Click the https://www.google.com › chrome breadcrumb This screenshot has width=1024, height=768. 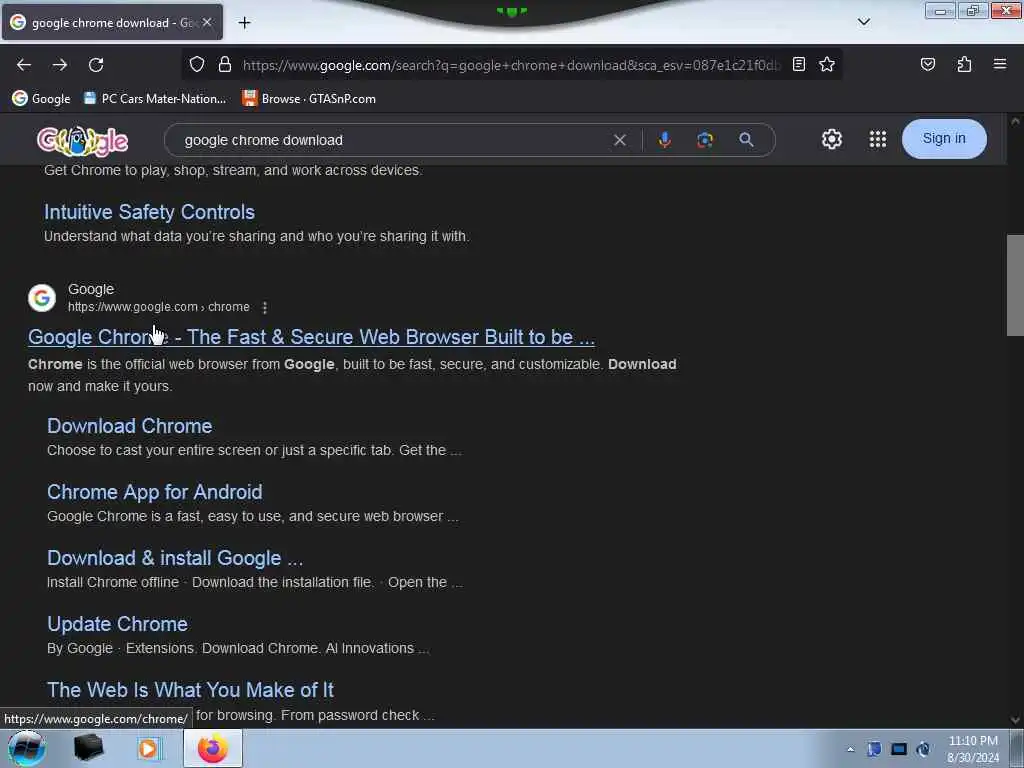pyautogui.click(x=159, y=307)
